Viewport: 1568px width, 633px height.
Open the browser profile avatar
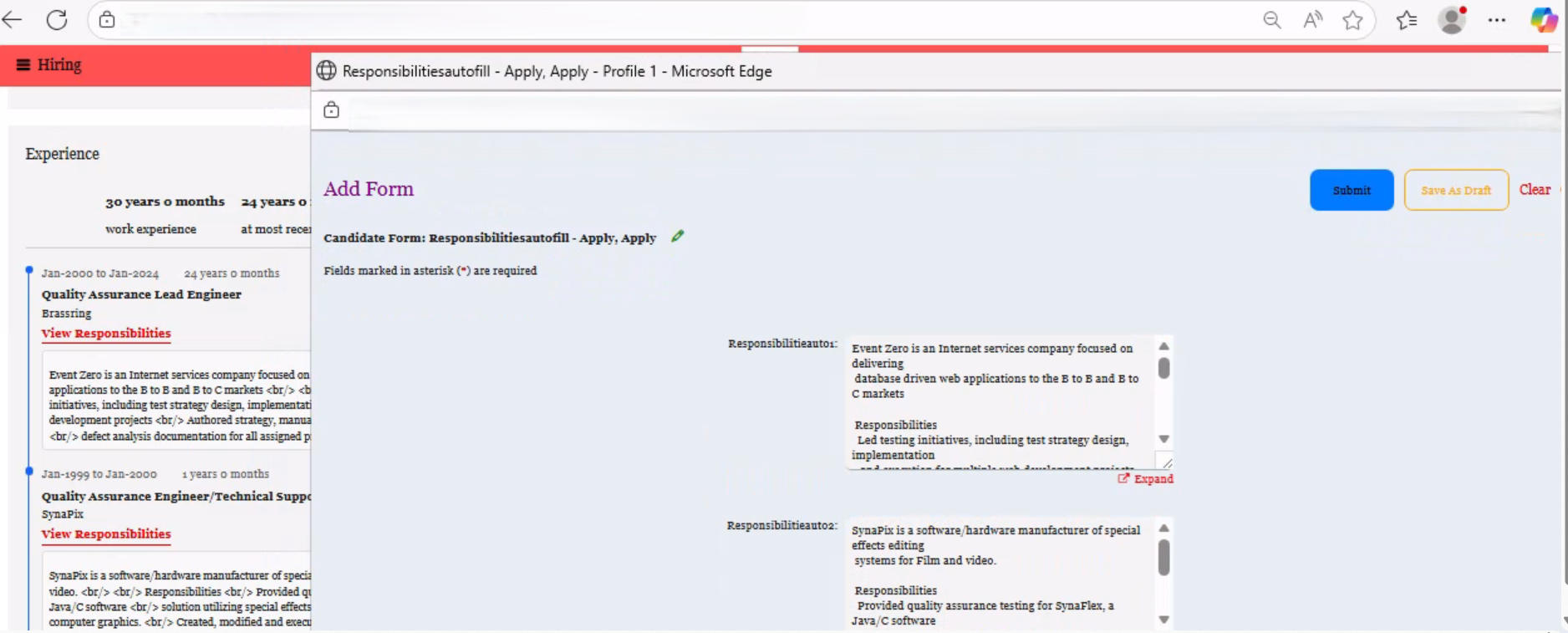tap(1452, 20)
